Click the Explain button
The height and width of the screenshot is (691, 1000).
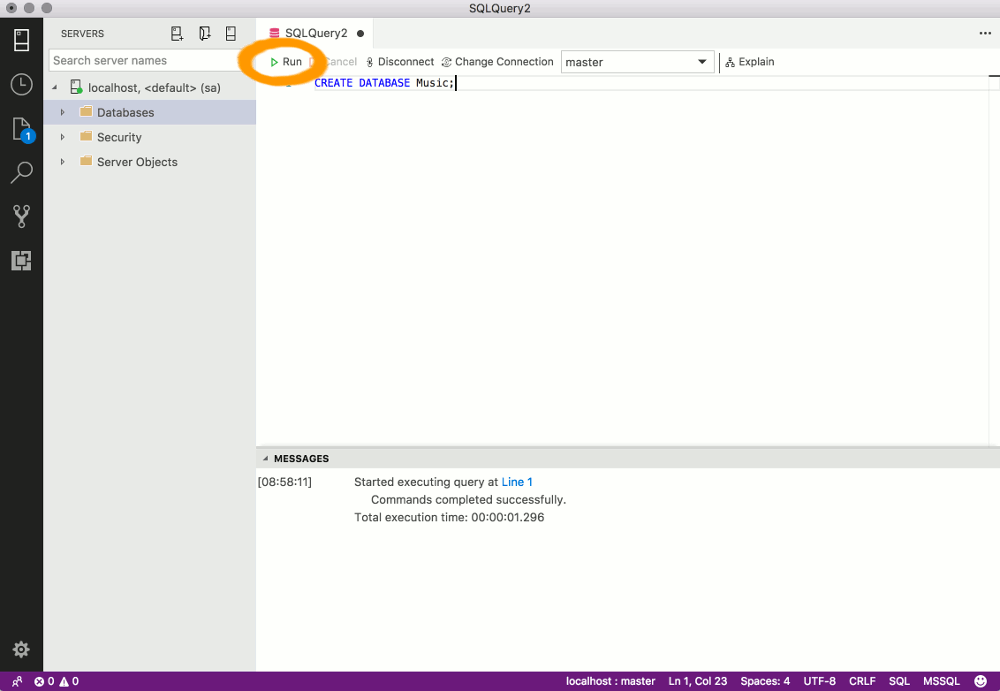(x=749, y=62)
